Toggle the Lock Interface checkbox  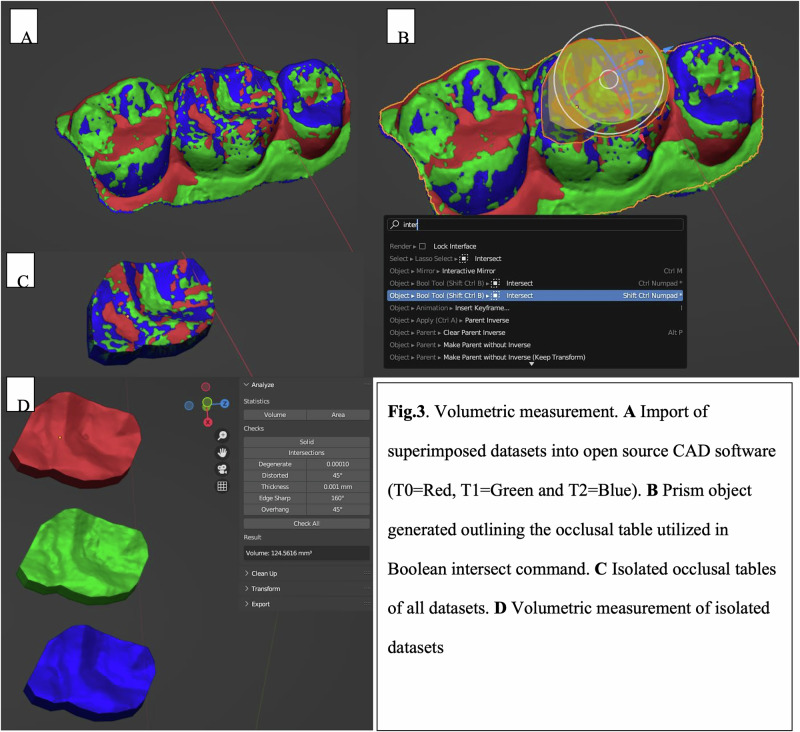coord(422,246)
